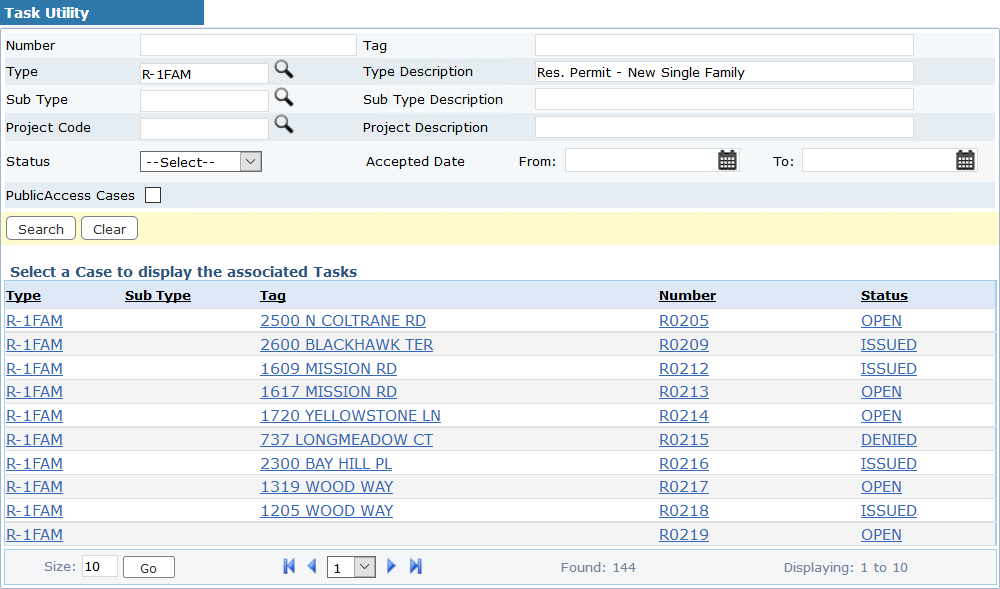This screenshot has width=1000, height=589.
Task: Select the 2600 BLACKHAWK TER case
Action: tap(346, 345)
